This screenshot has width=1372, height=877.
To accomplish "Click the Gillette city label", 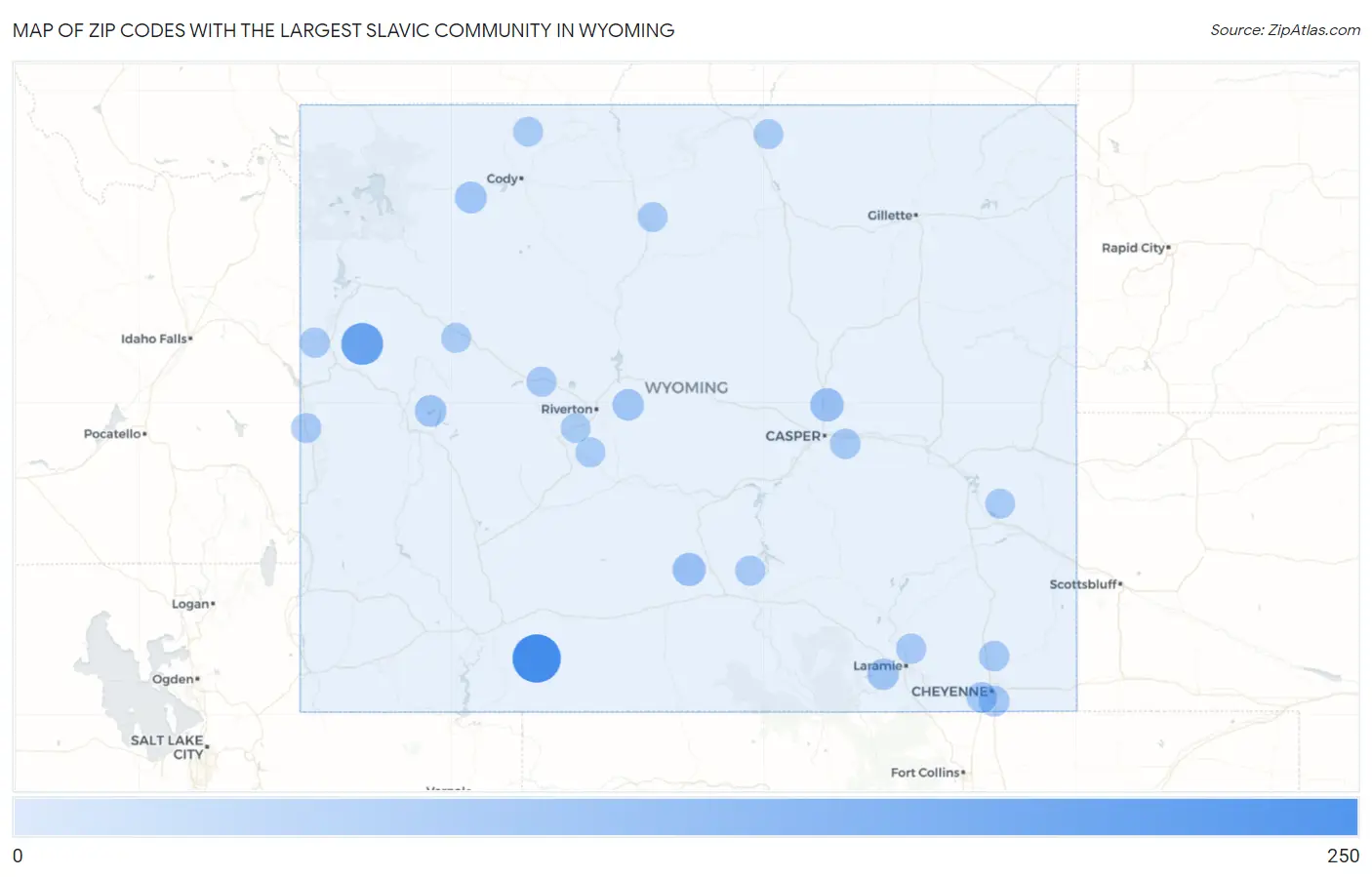I will pos(892,216).
